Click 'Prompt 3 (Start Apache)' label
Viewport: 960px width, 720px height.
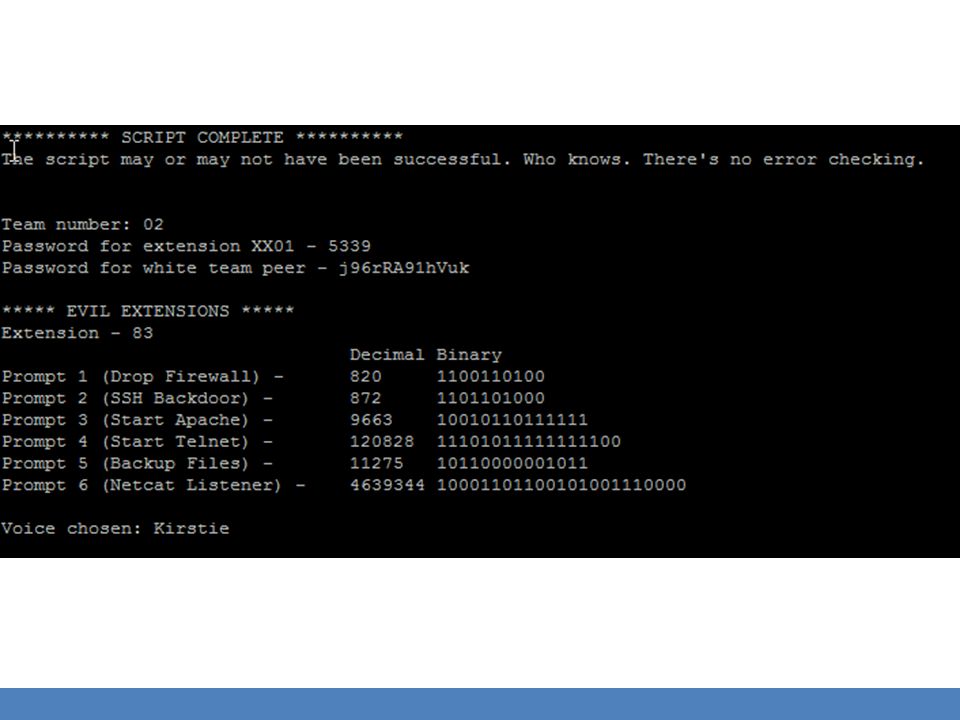pyautogui.click(x=125, y=420)
